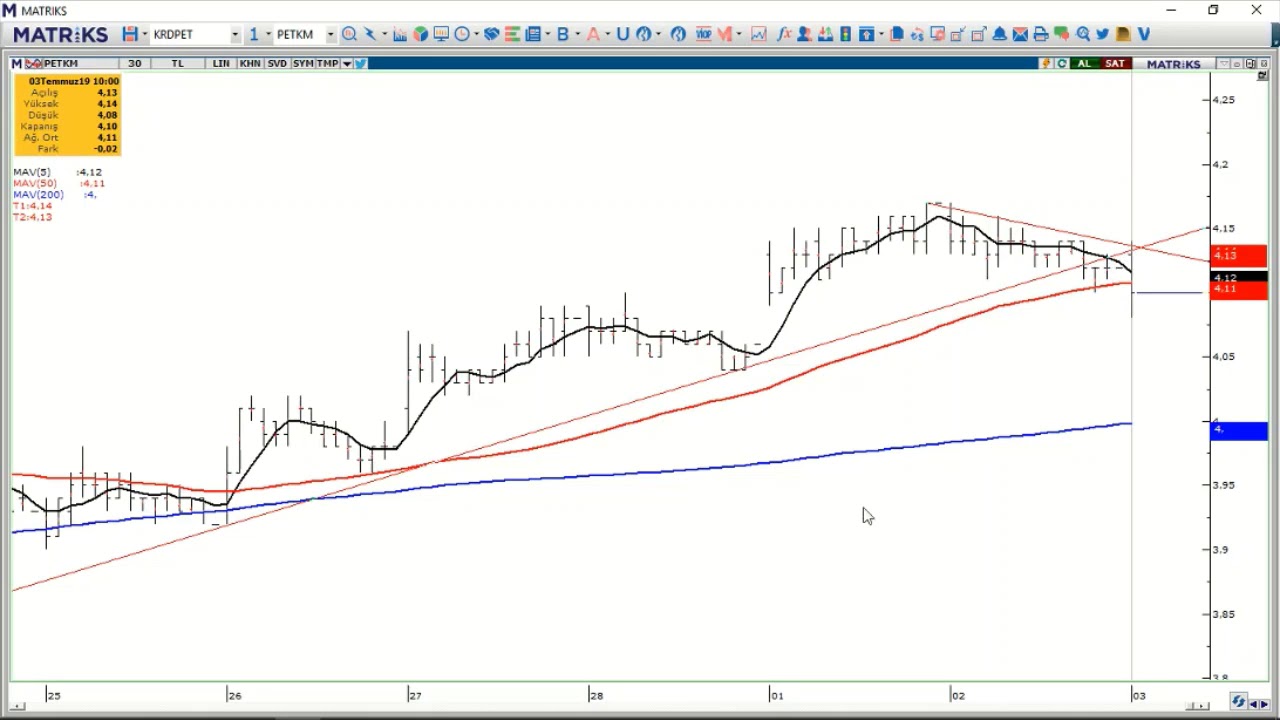
Task: Open the KRDPET symbol combo box
Action: click(x=195, y=34)
